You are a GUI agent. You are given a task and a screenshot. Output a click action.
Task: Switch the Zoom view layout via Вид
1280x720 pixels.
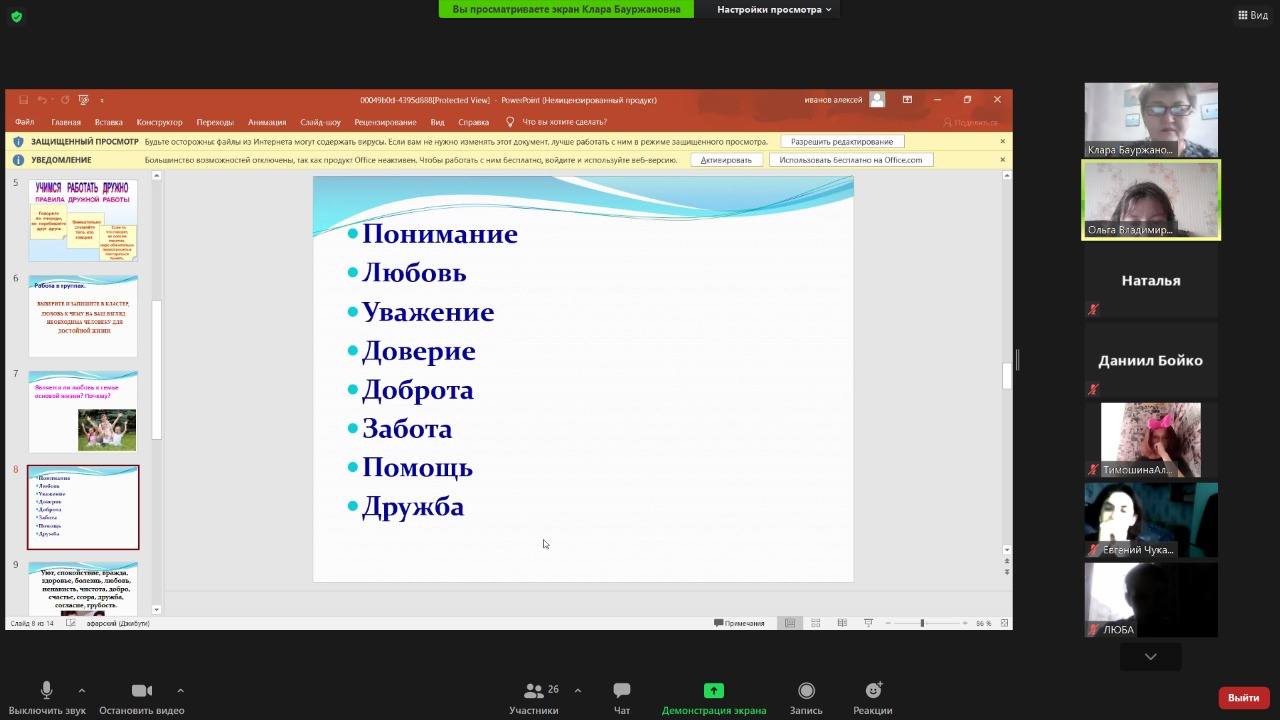click(1252, 15)
